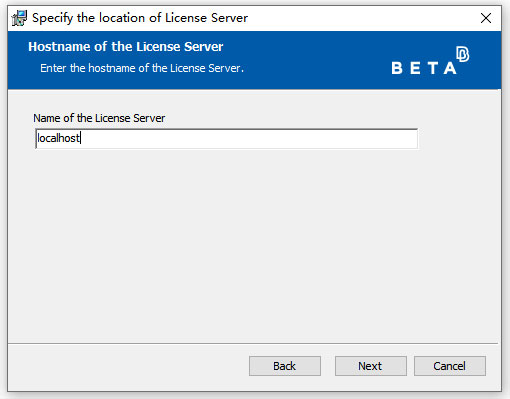Image resolution: width=510 pixels, height=399 pixels.
Task: Click the separator line above the buttons
Action: (253, 343)
